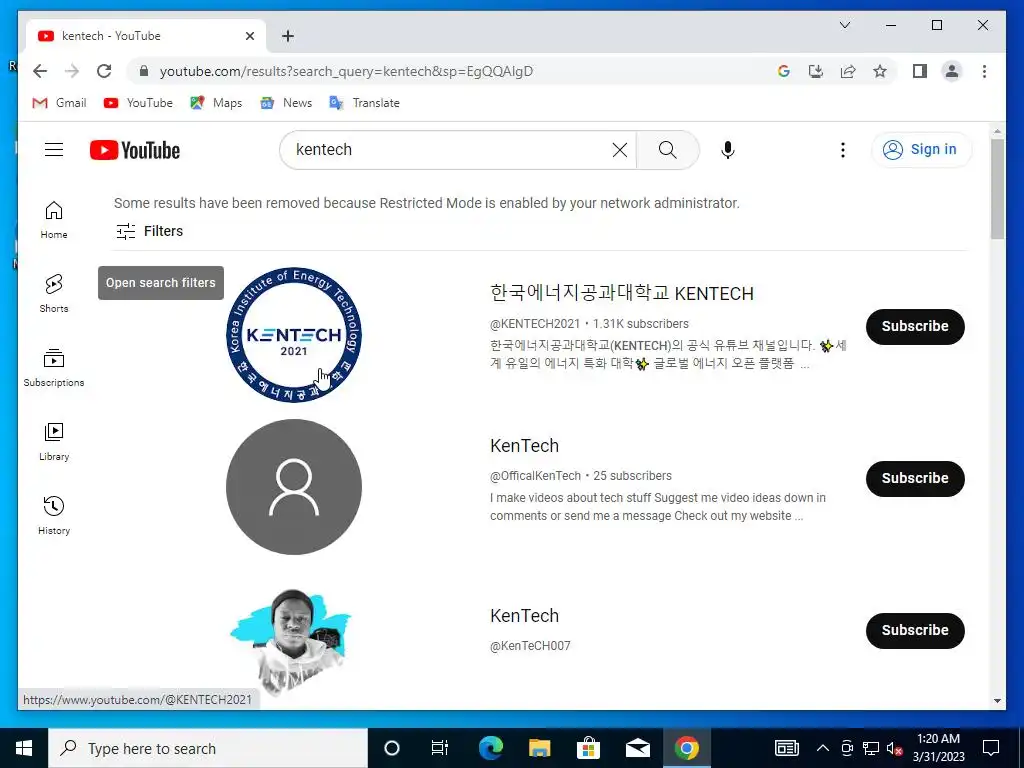Open KenTech title with 25 subscribers
1024x768 pixels.
tap(524, 446)
